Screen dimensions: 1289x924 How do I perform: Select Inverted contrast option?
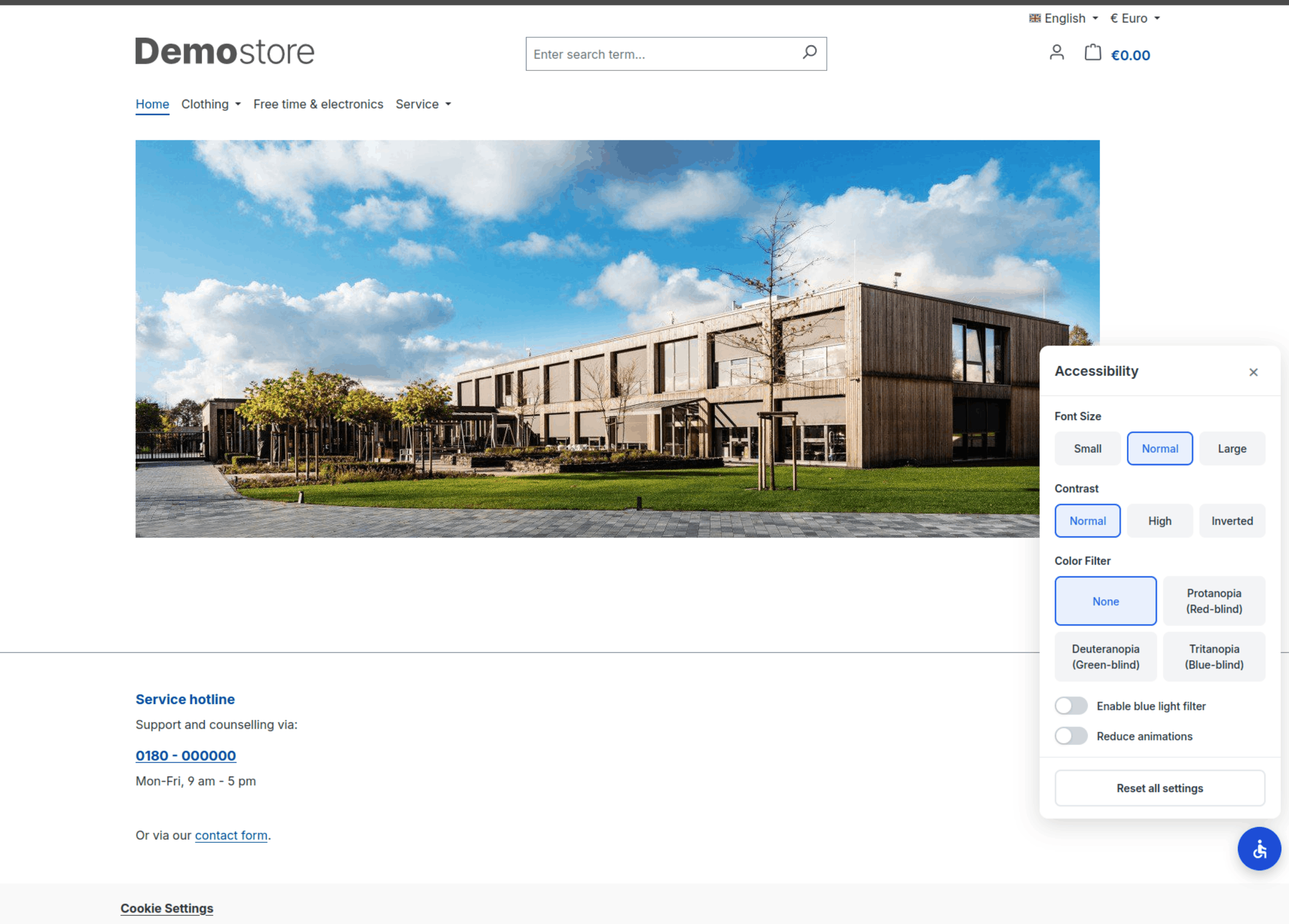coord(1232,521)
